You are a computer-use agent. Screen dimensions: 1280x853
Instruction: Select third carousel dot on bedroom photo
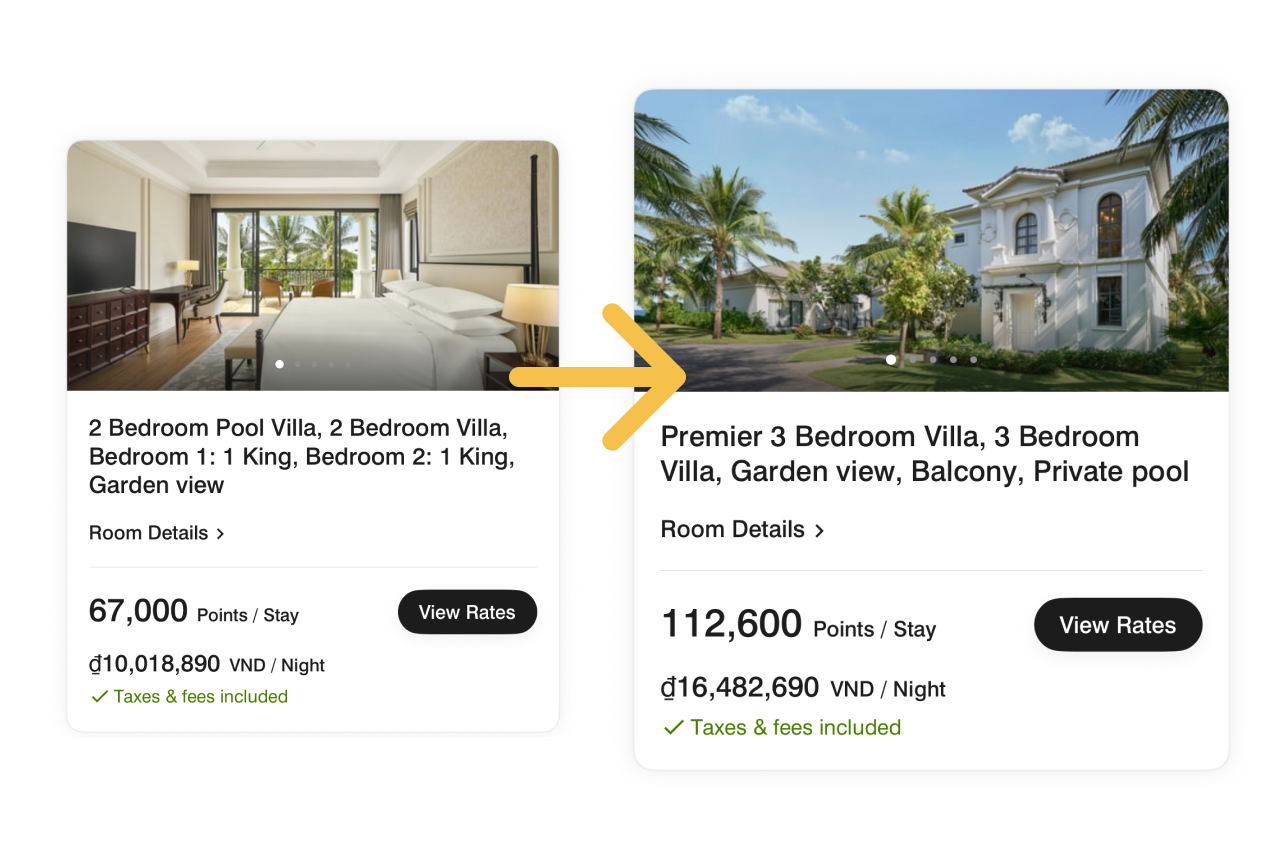tap(314, 364)
